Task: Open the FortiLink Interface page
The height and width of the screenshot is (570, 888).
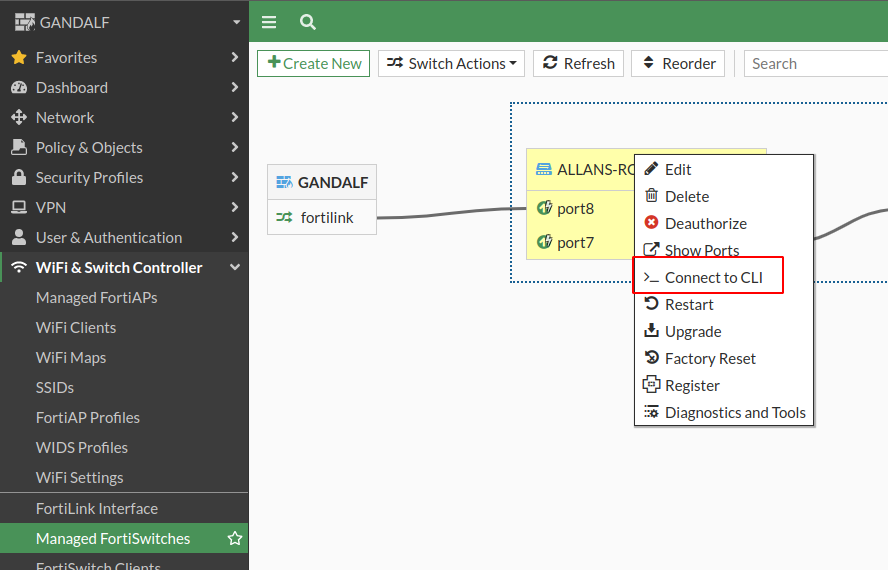Action: pos(97,509)
